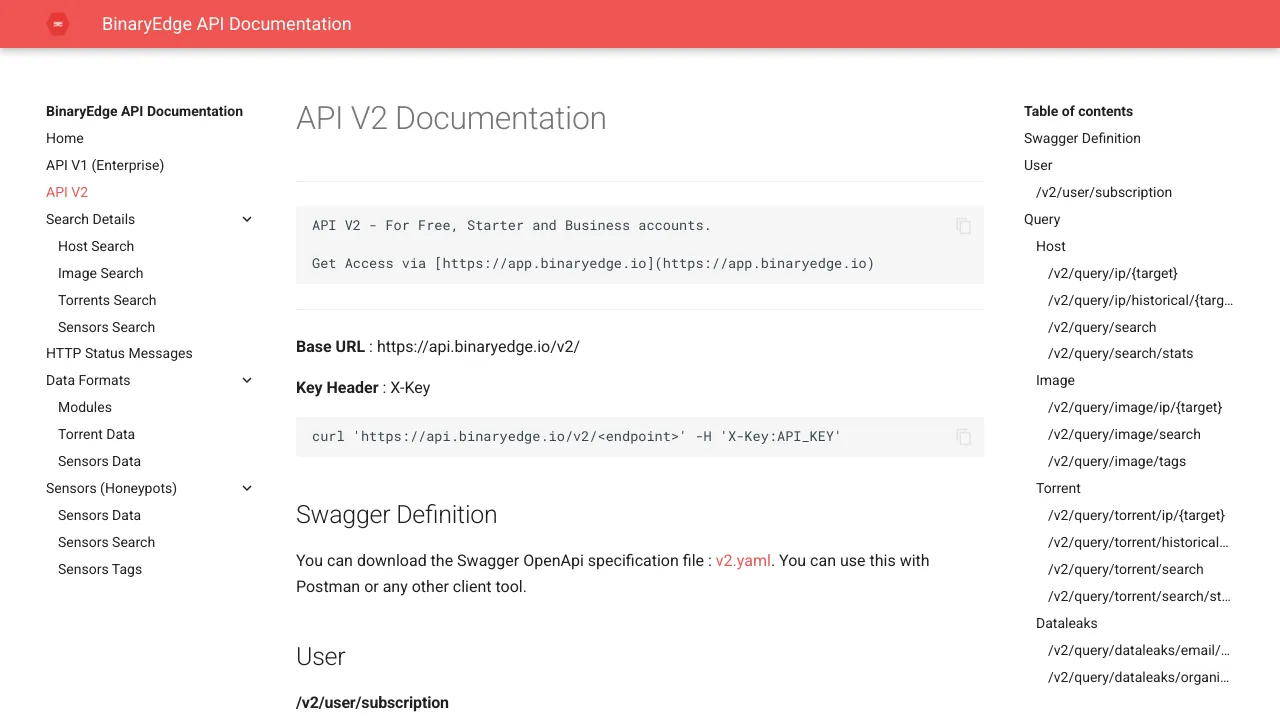Image resolution: width=1280 pixels, height=720 pixels.
Task: Go to /v2/query/search/stats in contents
Action: pyautogui.click(x=1120, y=353)
